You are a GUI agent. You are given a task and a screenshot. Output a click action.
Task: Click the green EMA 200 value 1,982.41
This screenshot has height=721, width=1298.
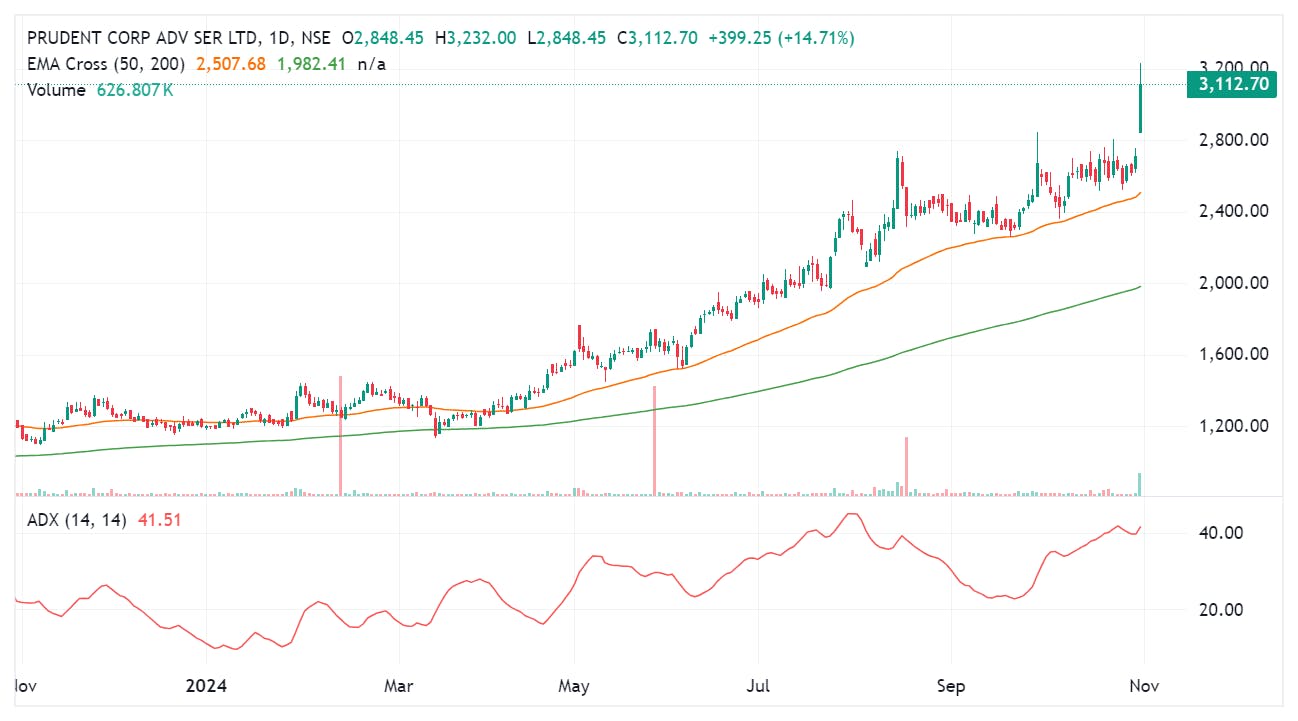coord(311,64)
